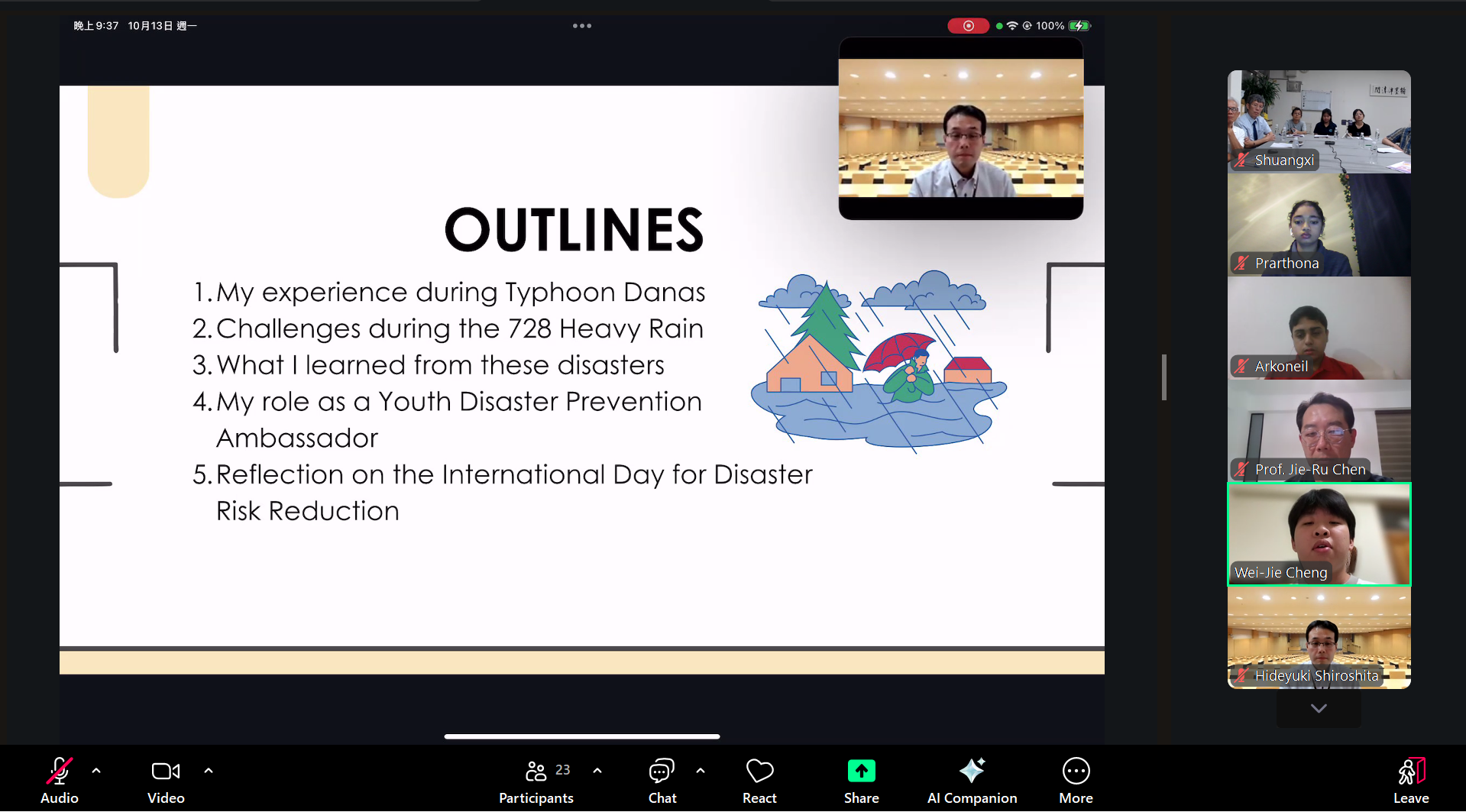Unmute the microphone with Audio button

coord(59,779)
